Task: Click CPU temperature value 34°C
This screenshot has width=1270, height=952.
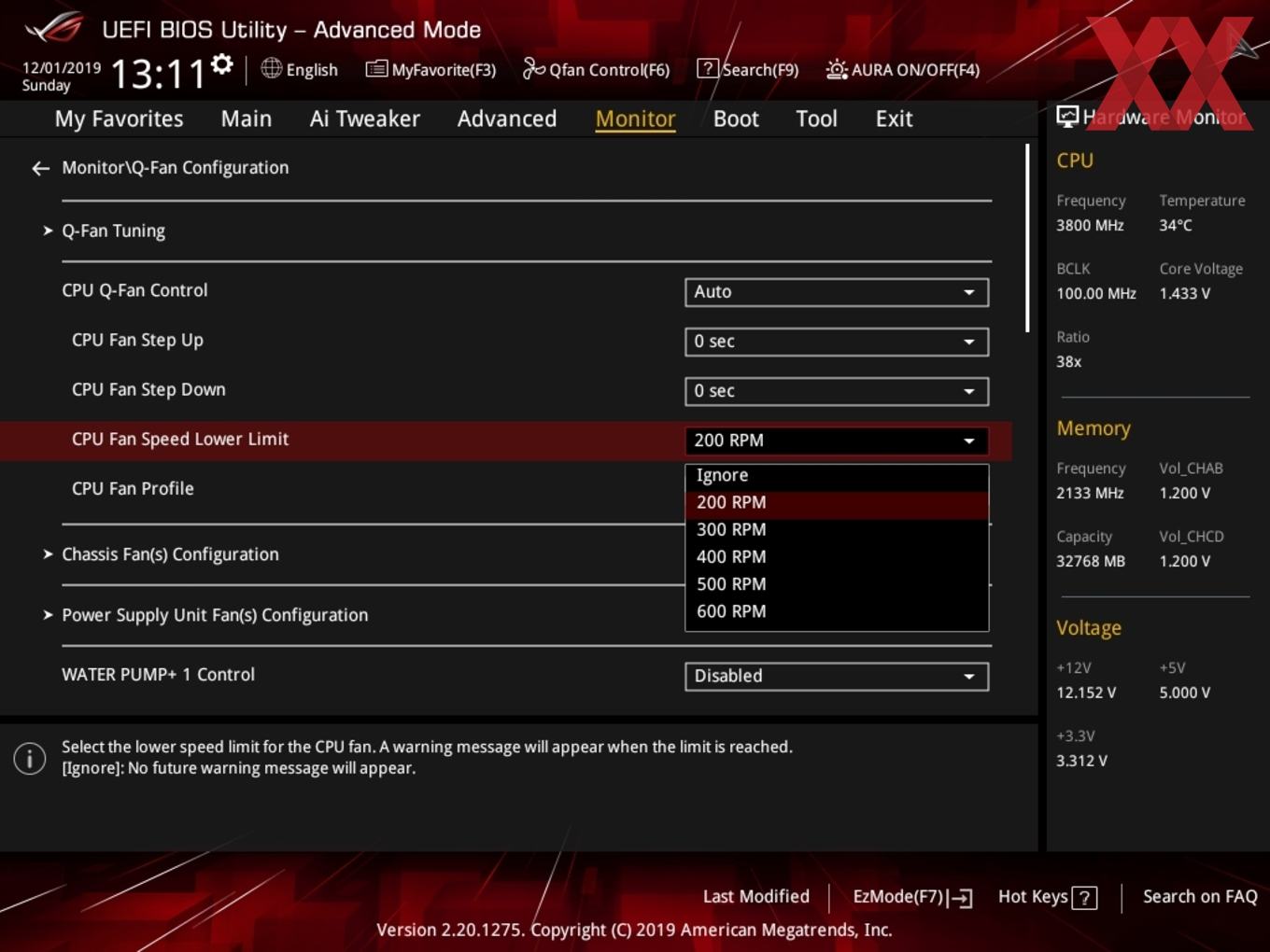Action: tap(1176, 225)
